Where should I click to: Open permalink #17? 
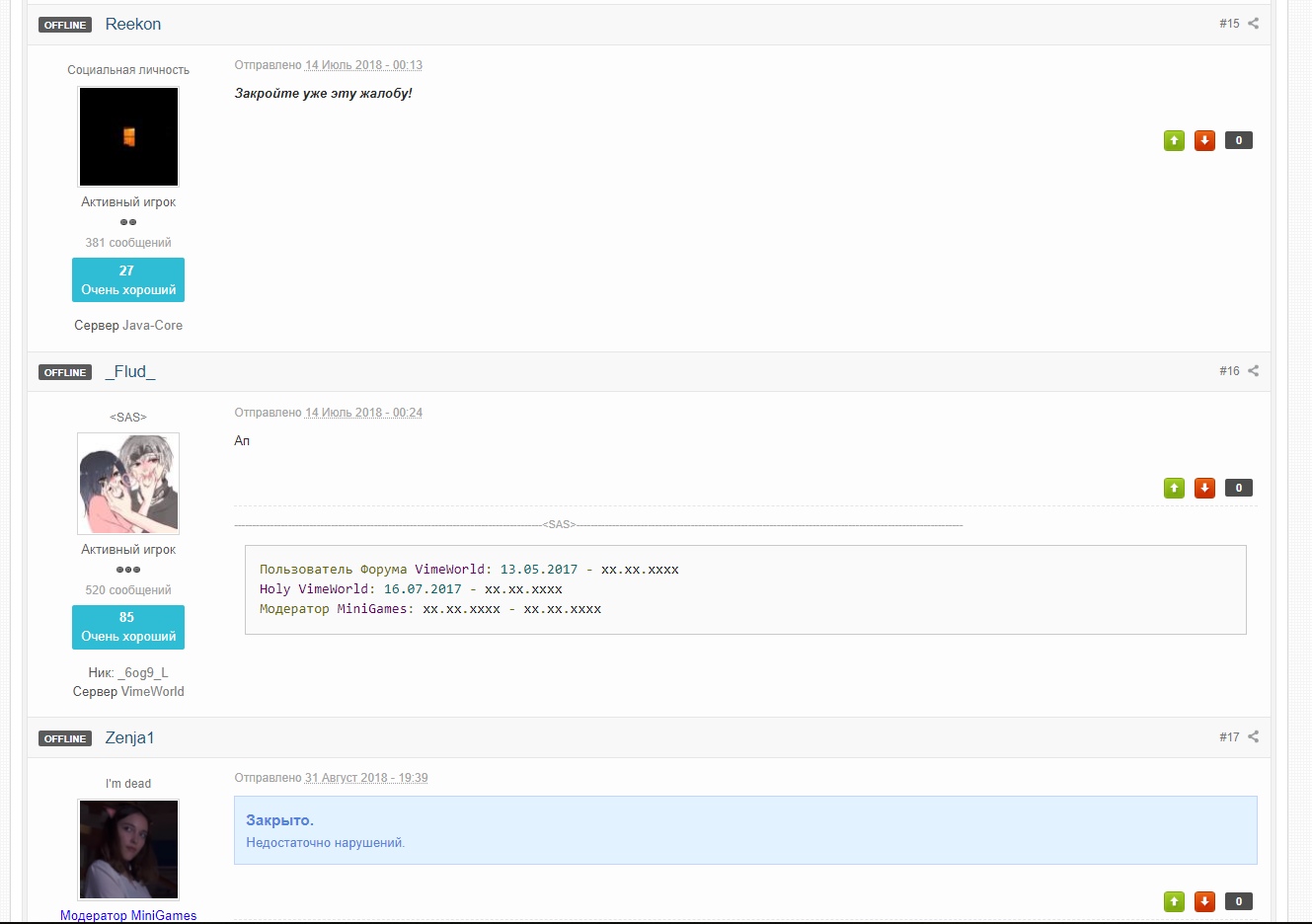[1229, 737]
